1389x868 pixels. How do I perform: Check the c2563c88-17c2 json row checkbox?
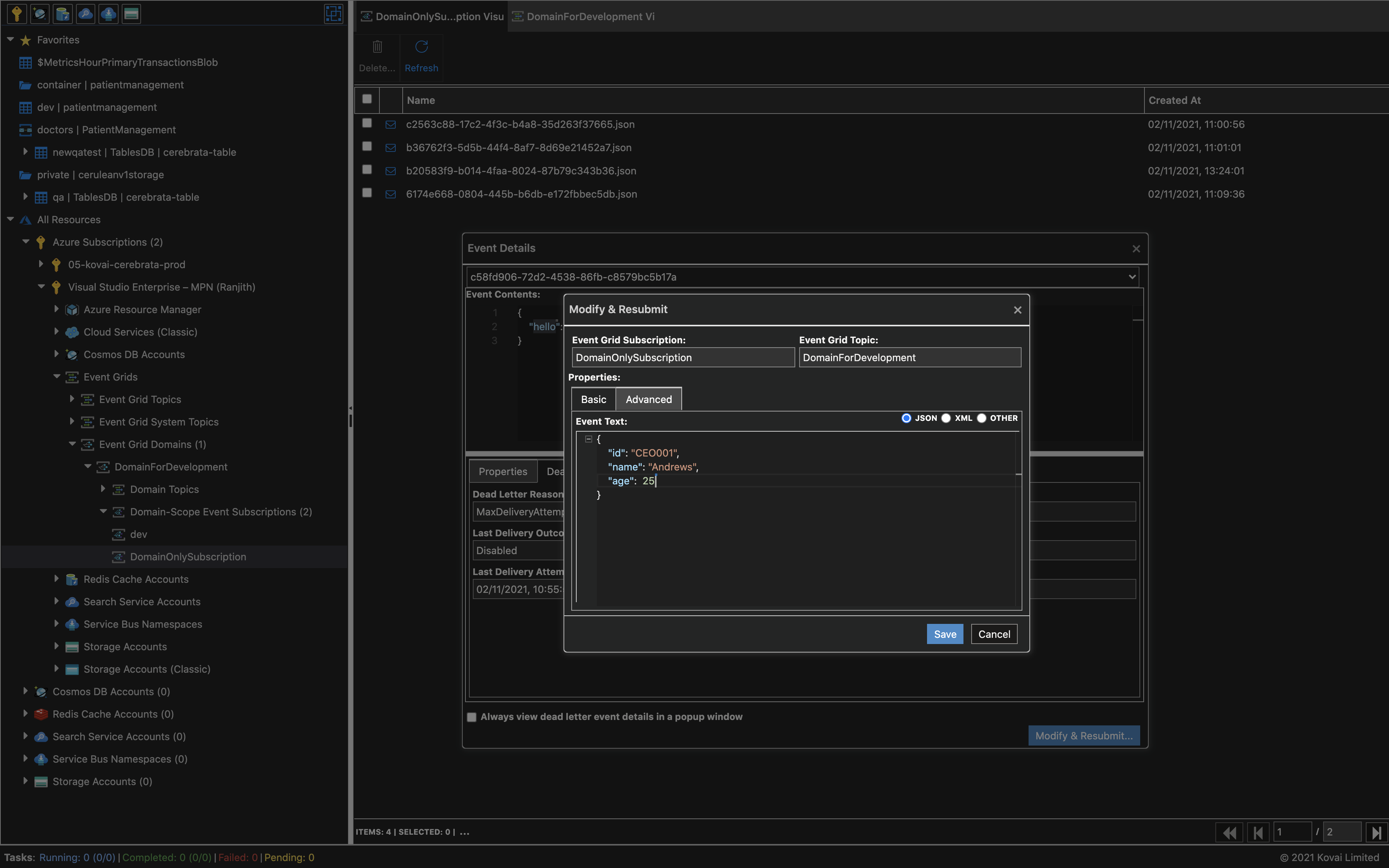pos(367,123)
